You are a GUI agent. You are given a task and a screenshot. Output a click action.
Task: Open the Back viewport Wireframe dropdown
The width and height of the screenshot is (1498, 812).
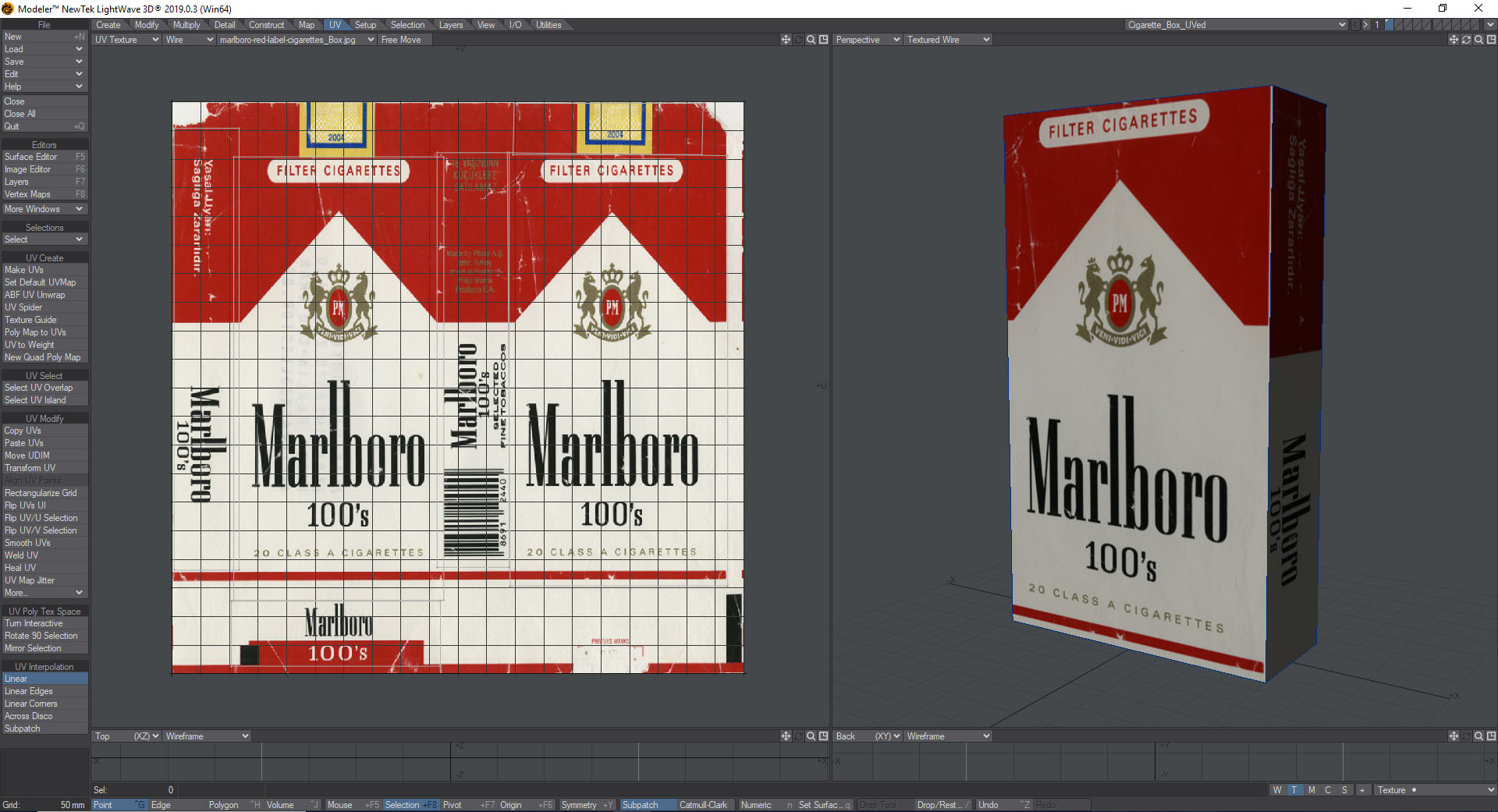click(948, 736)
